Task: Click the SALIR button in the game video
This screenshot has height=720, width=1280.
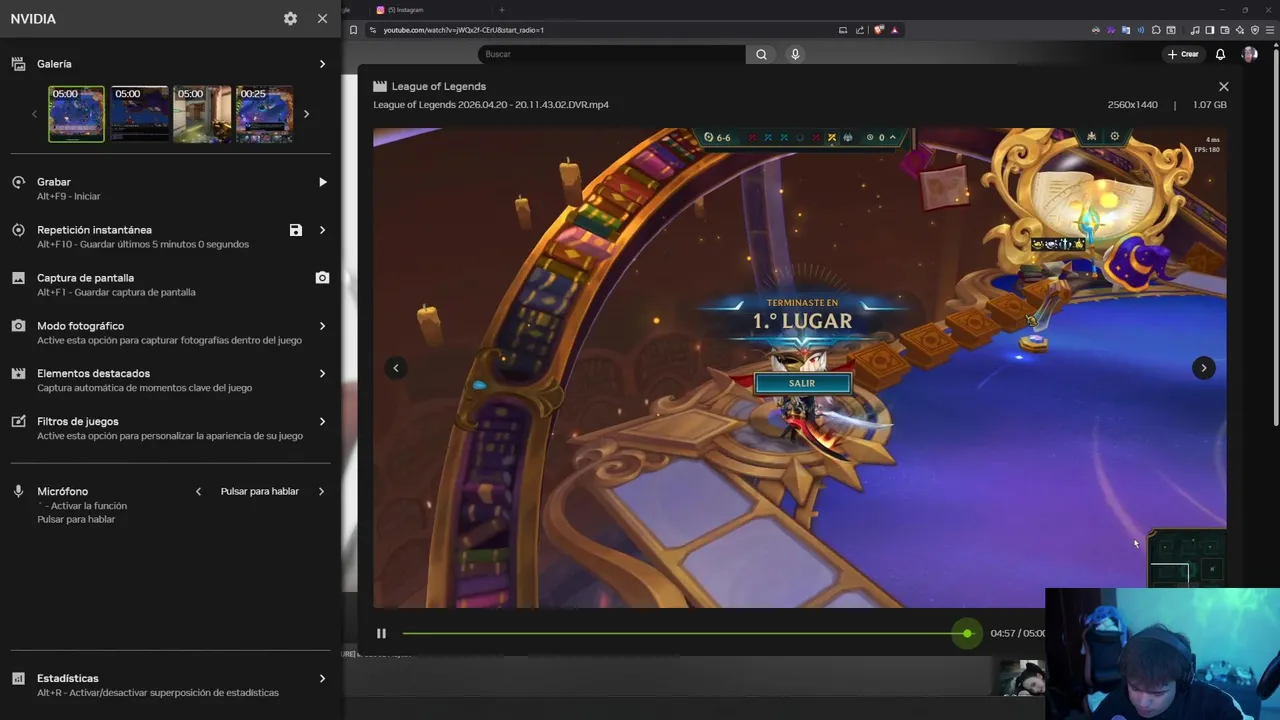Action: click(802, 383)
